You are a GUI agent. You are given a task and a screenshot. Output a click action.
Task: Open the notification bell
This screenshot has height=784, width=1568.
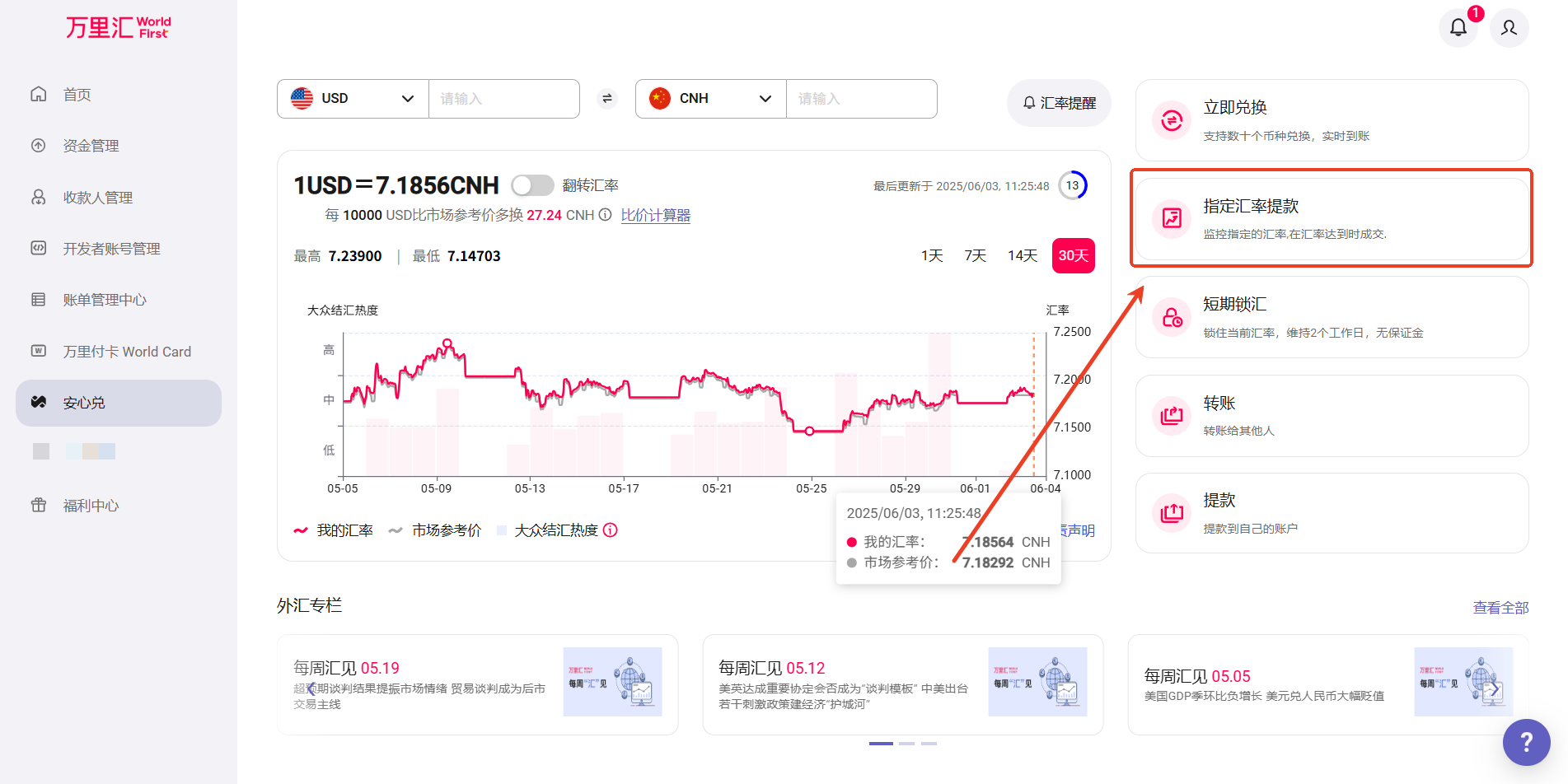[1458, 28]
